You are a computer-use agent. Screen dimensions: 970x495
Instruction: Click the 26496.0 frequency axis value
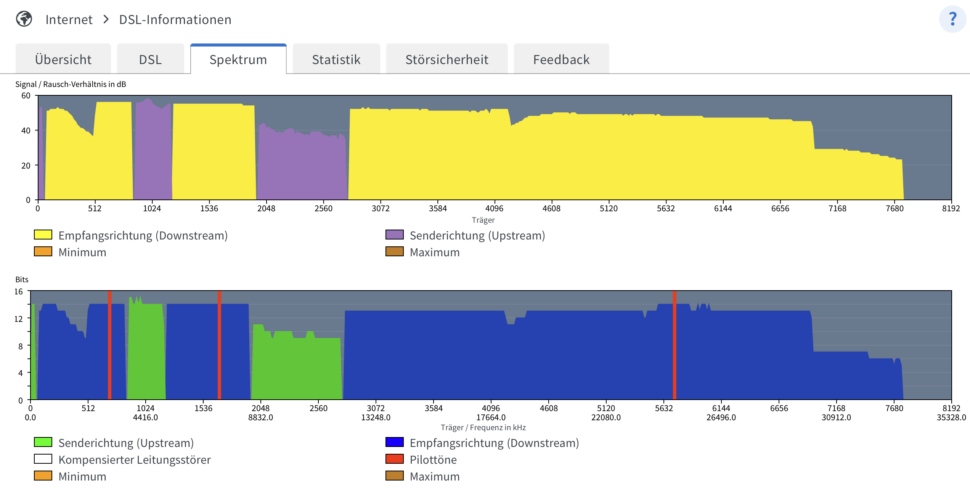721,418
